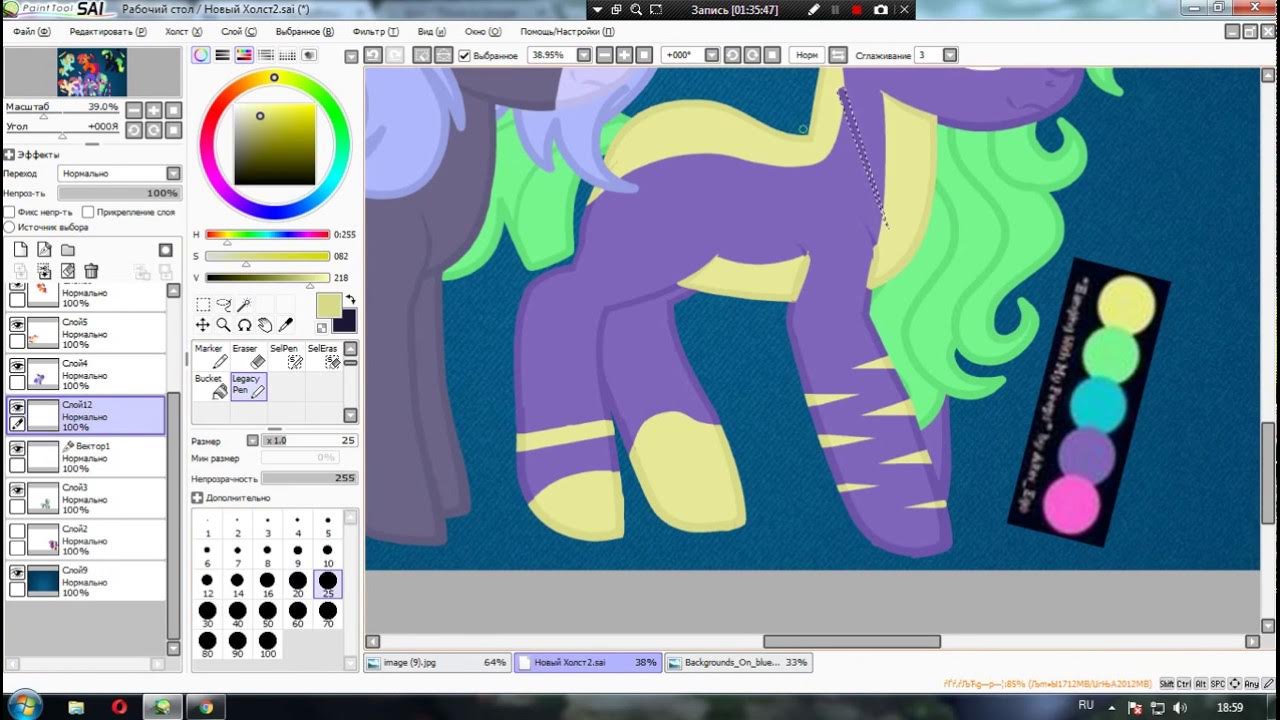Switch to the Backgrounds_On_blue document tab

point(737,662)
